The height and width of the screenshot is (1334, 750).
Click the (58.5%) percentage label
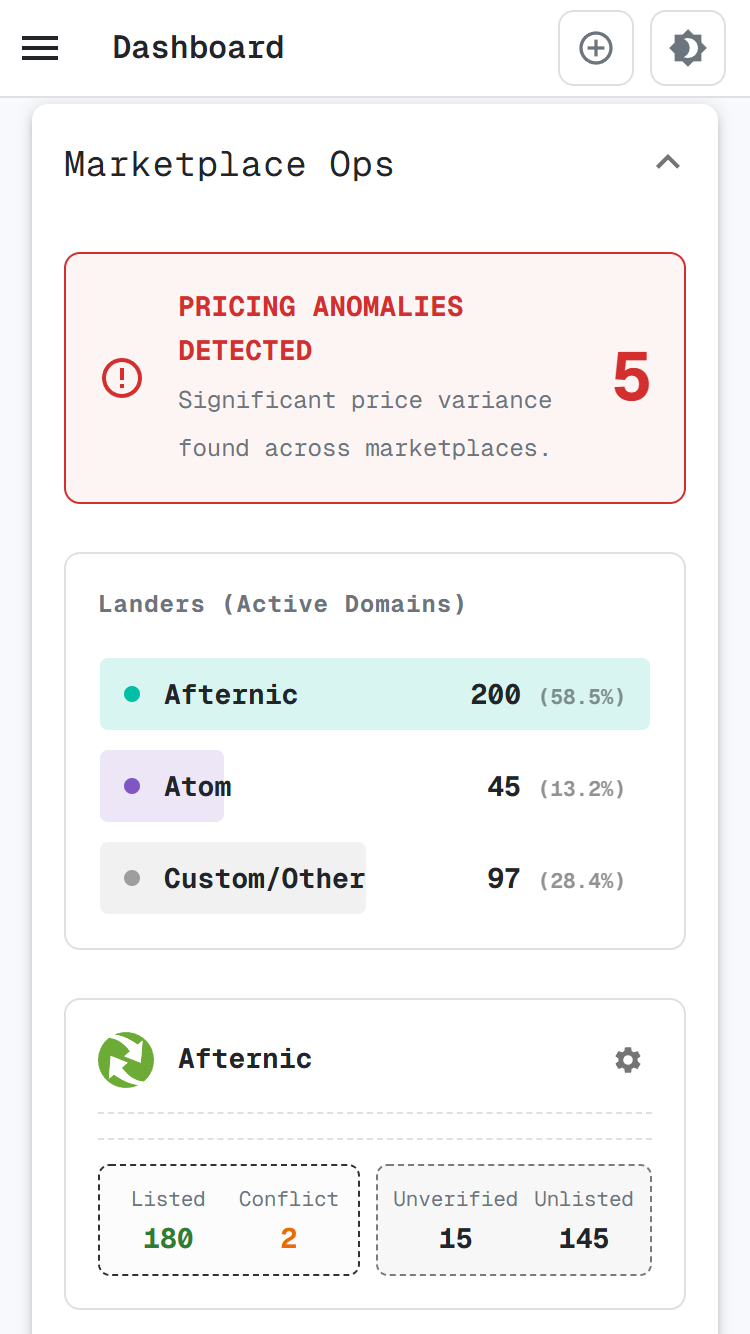[x=582, y=696]
